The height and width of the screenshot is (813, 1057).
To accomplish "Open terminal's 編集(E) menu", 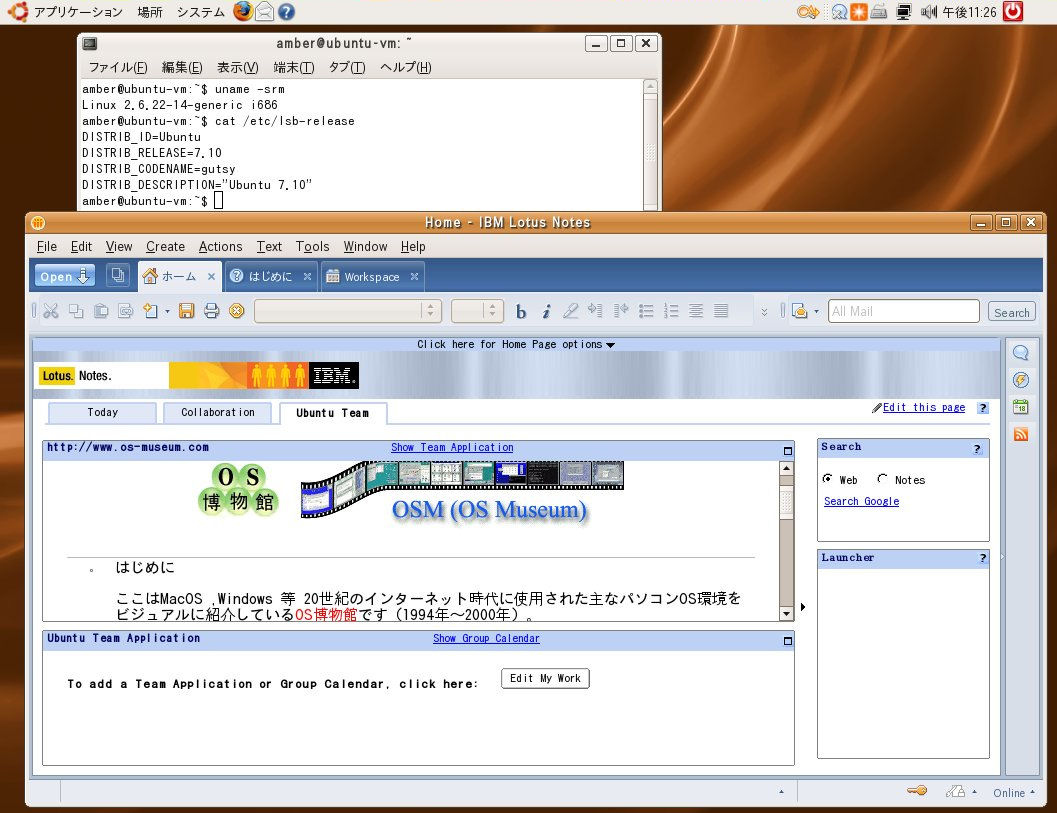I will click(182, 67).
